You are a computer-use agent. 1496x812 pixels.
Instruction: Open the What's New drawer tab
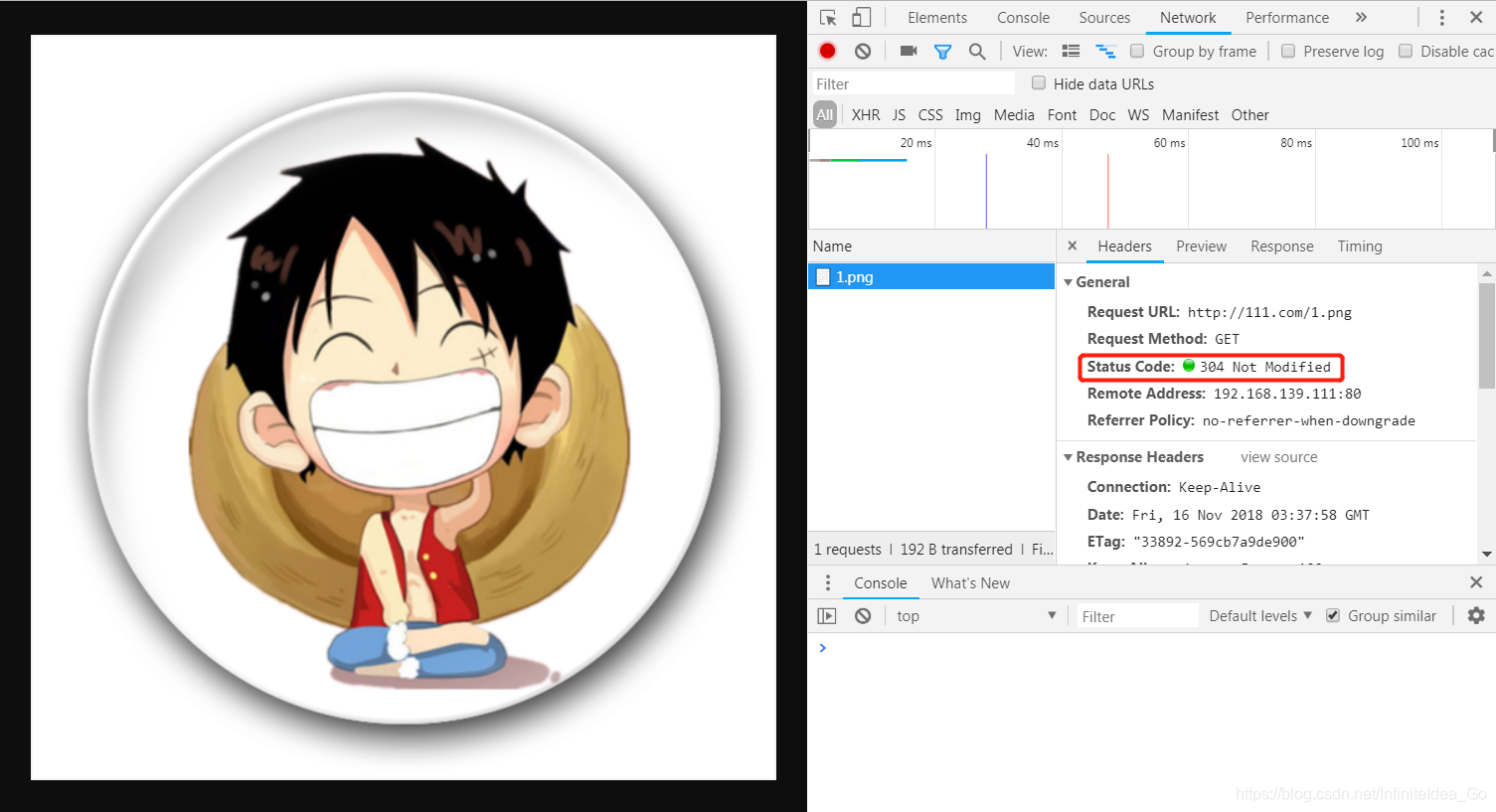tap(970, 583)
